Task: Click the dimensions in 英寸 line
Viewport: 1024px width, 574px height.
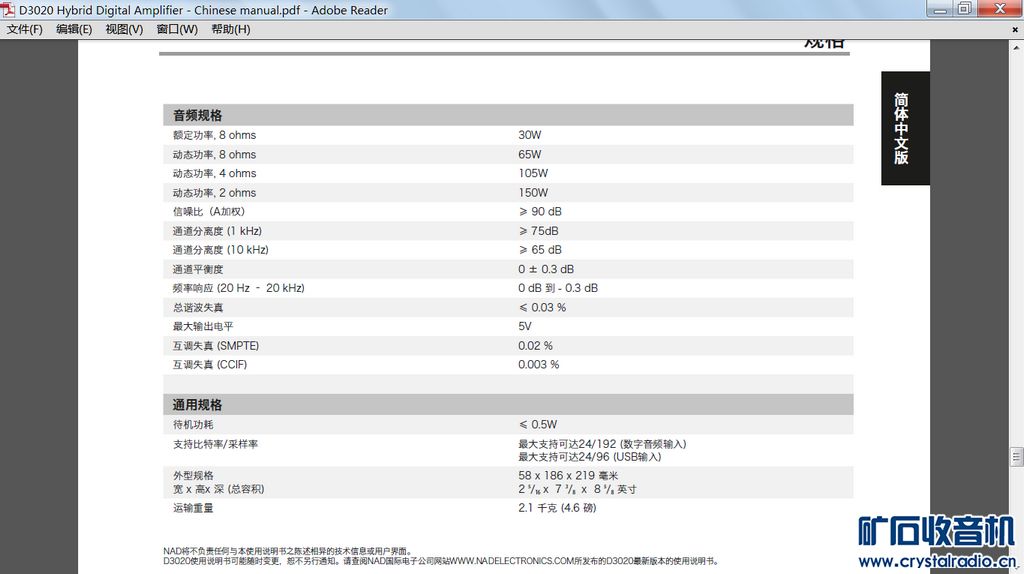Action: coord(577,489)
